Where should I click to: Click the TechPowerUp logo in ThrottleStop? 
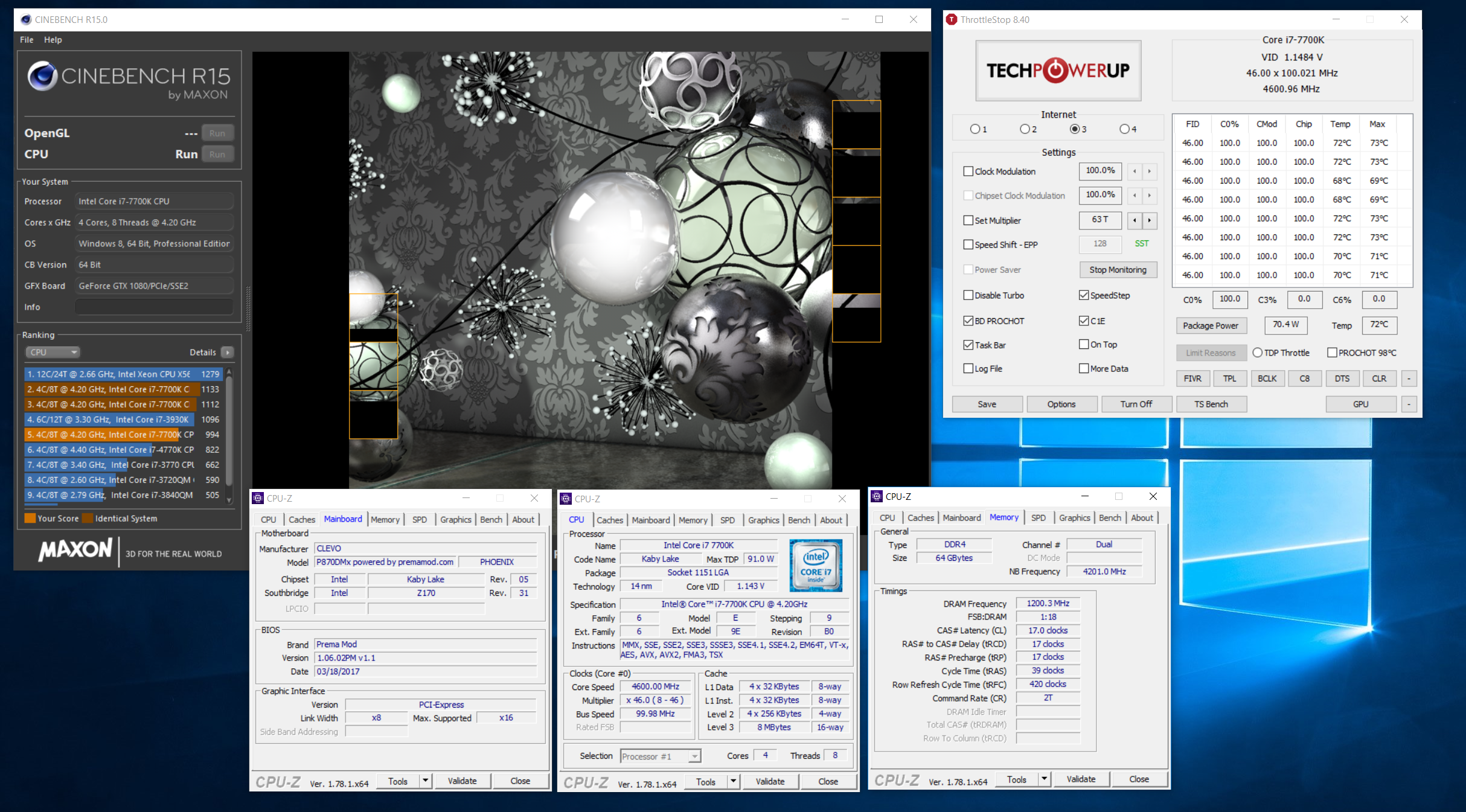pyautogui.click(x=1058, y=71)
